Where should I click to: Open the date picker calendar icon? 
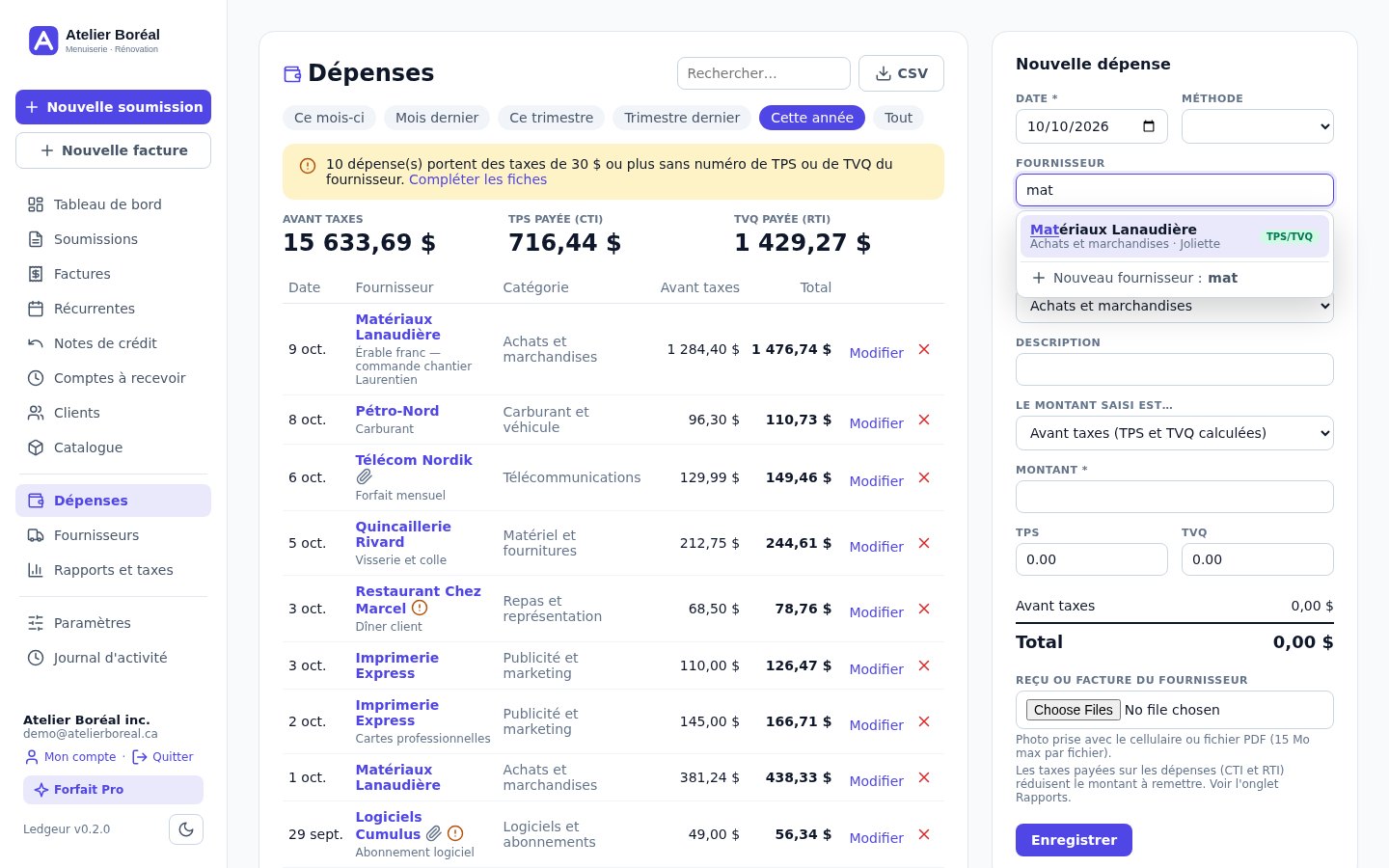pyautogui.click(x=1149, y=126)
